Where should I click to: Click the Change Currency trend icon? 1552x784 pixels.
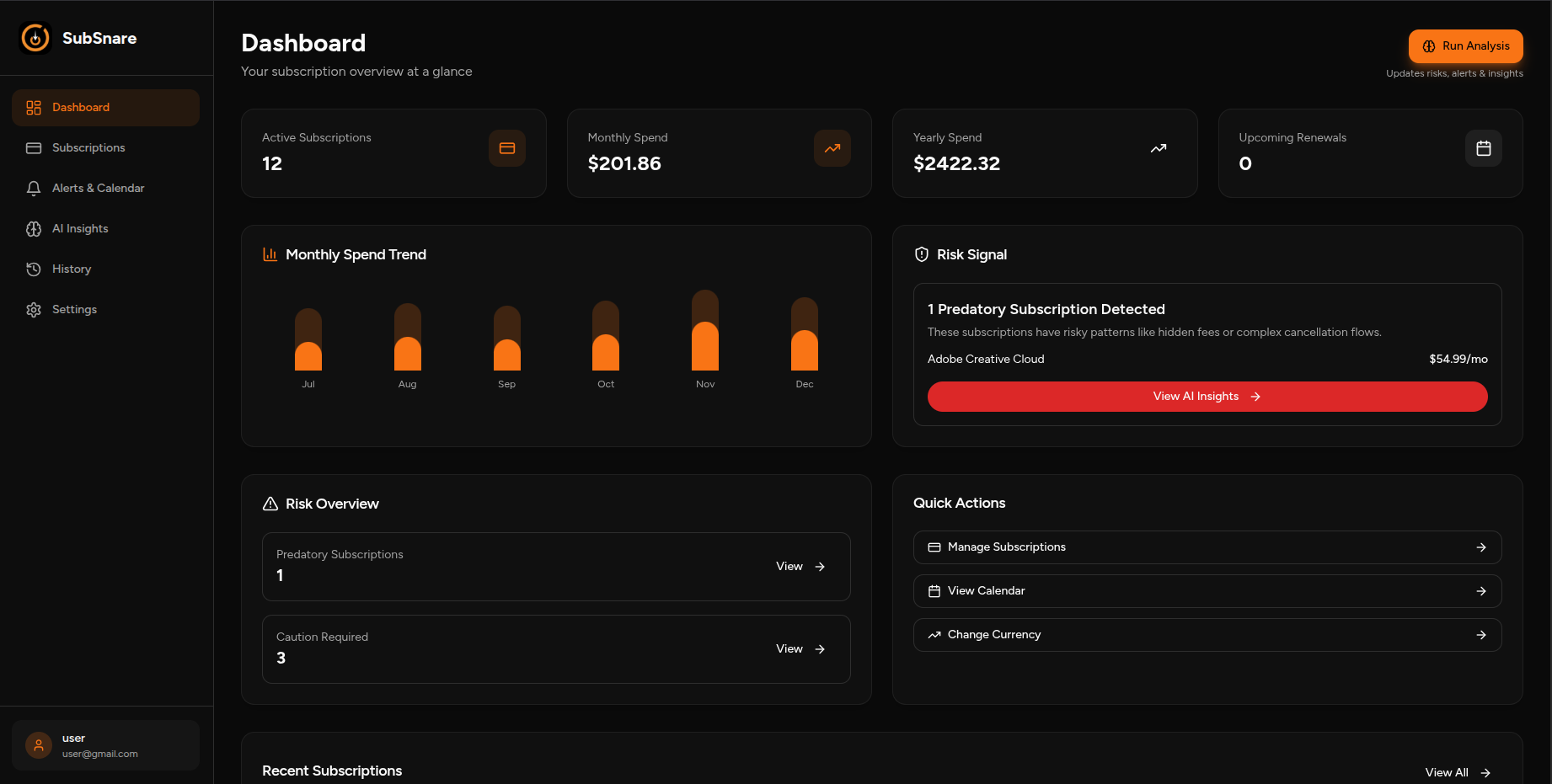934,635
